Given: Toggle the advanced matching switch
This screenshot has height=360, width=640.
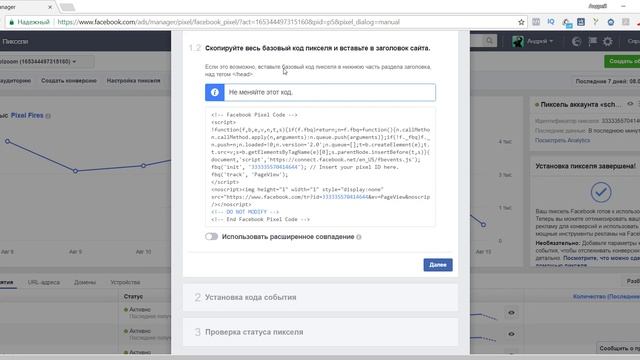Looking at the screenshot, I should click(211, 237).
